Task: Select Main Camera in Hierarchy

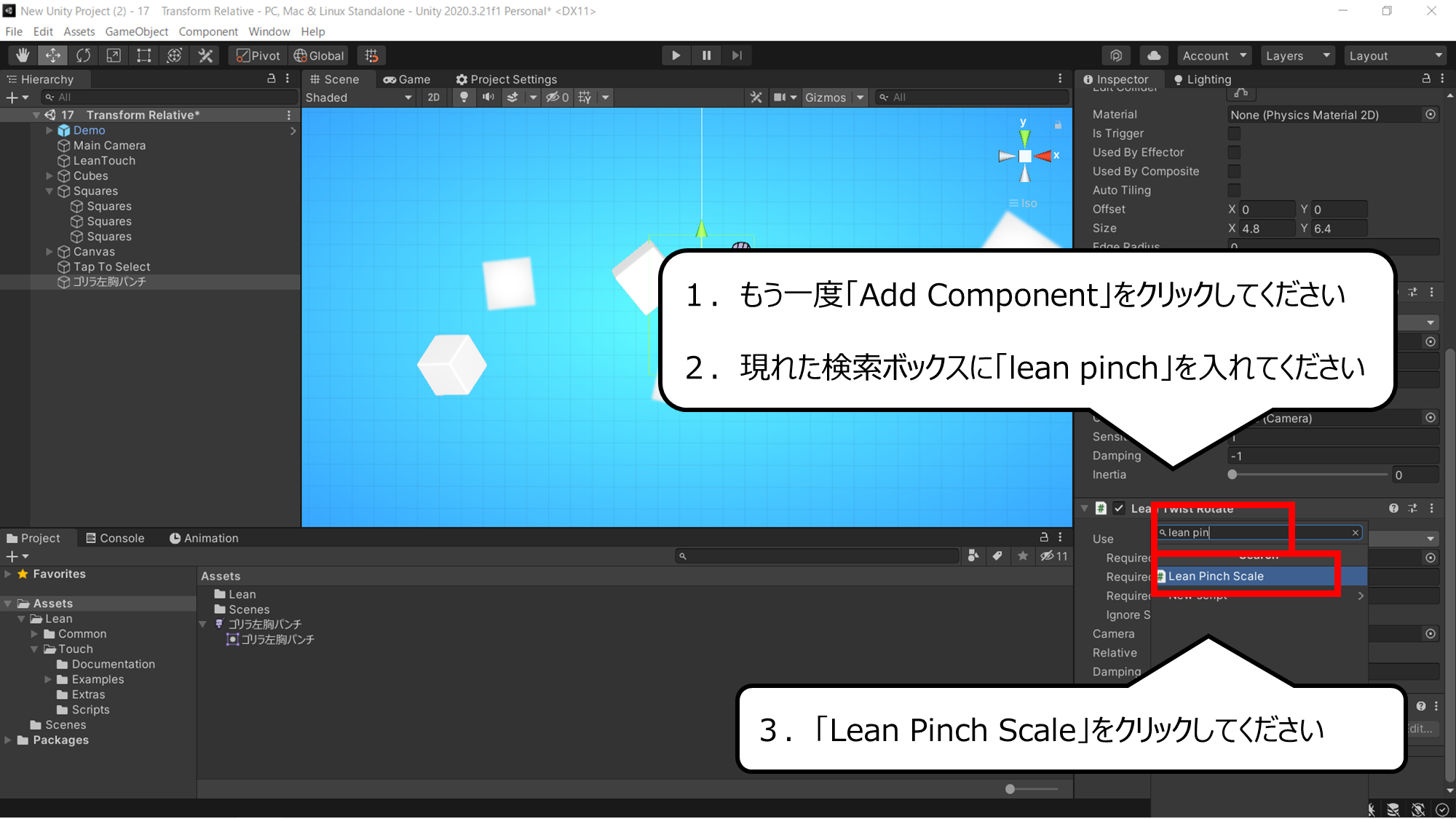Action: tap(109, 146)
